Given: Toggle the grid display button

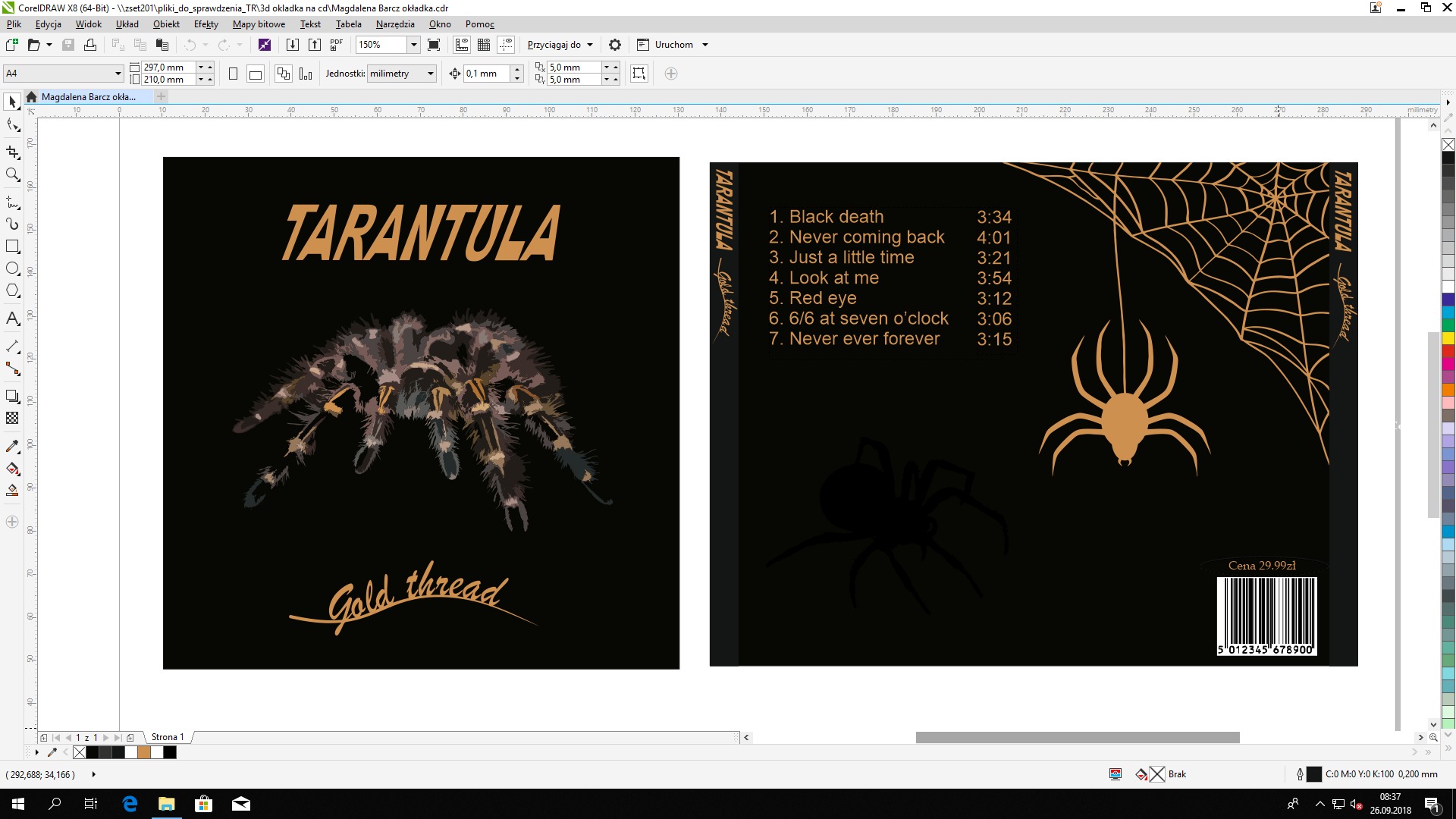Looking at the screenshot, I should pyautogui.click(x=483, y=45).
